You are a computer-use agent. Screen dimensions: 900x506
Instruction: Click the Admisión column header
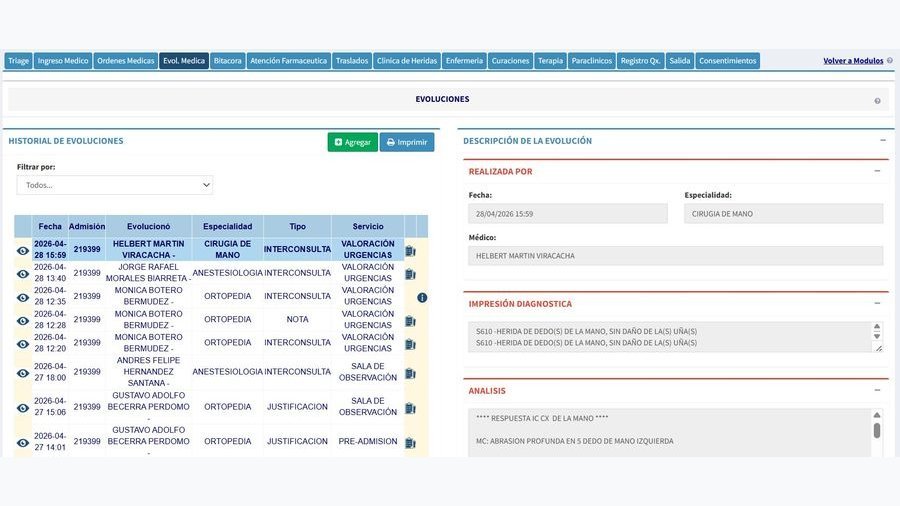click(87, 227)
